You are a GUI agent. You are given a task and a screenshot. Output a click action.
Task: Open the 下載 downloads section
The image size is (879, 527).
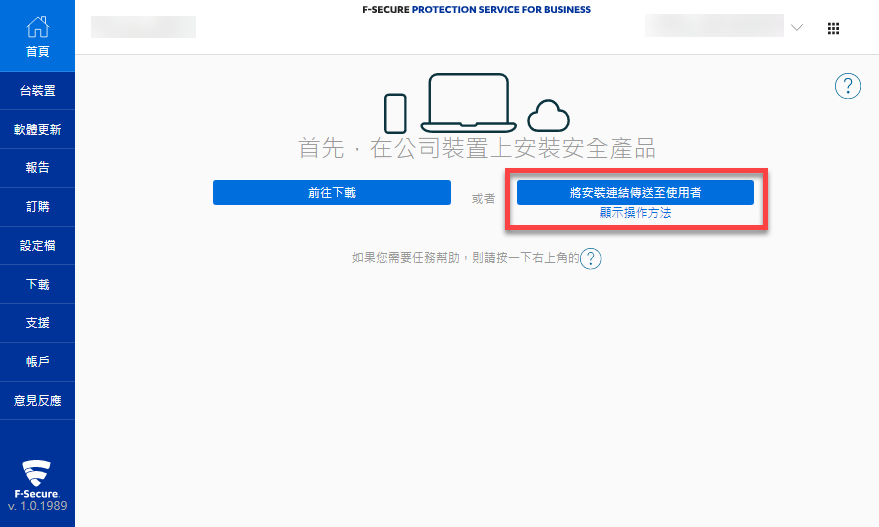(x=37, y=285)
